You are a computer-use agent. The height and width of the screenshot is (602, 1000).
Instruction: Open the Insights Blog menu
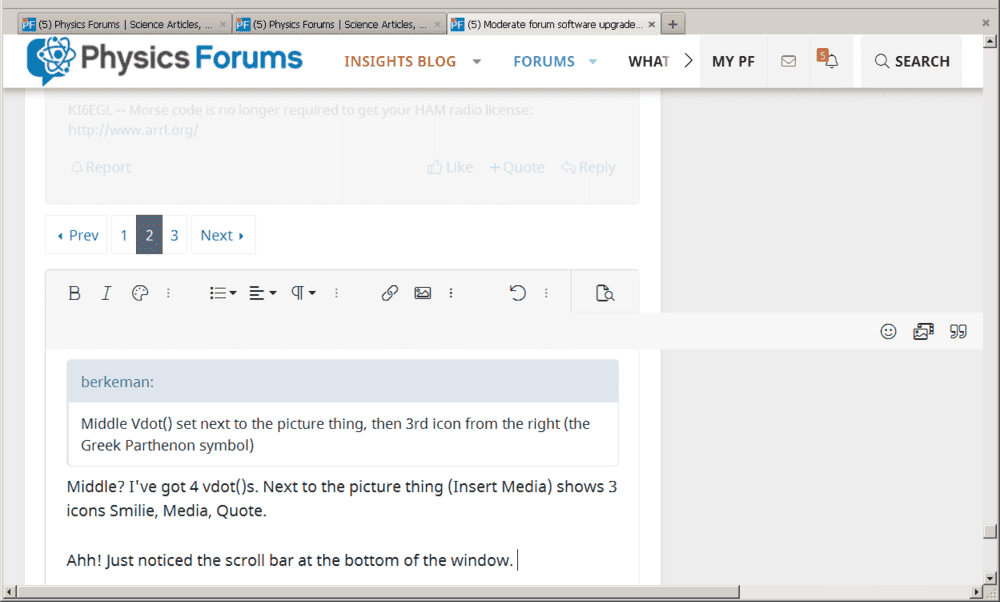[x=400, y=61]
